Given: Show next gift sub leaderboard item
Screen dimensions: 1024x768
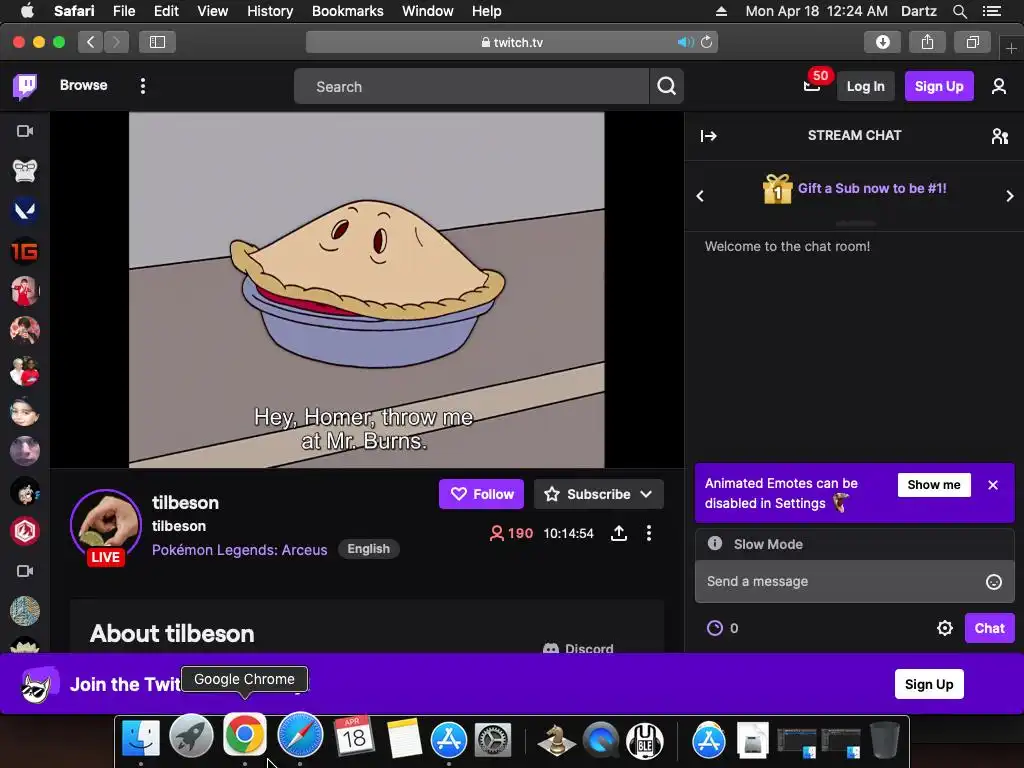Looking at the screenshot, I should 1010,196.
